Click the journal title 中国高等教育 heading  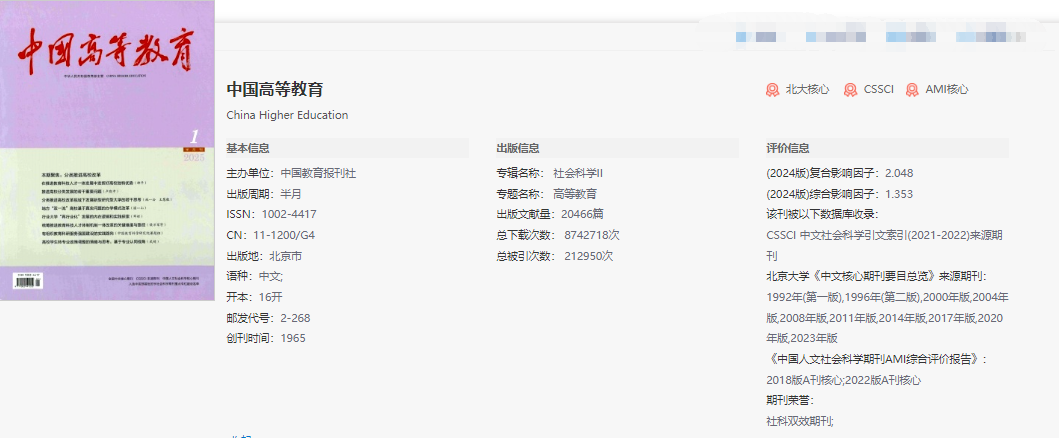pos(275,89)
